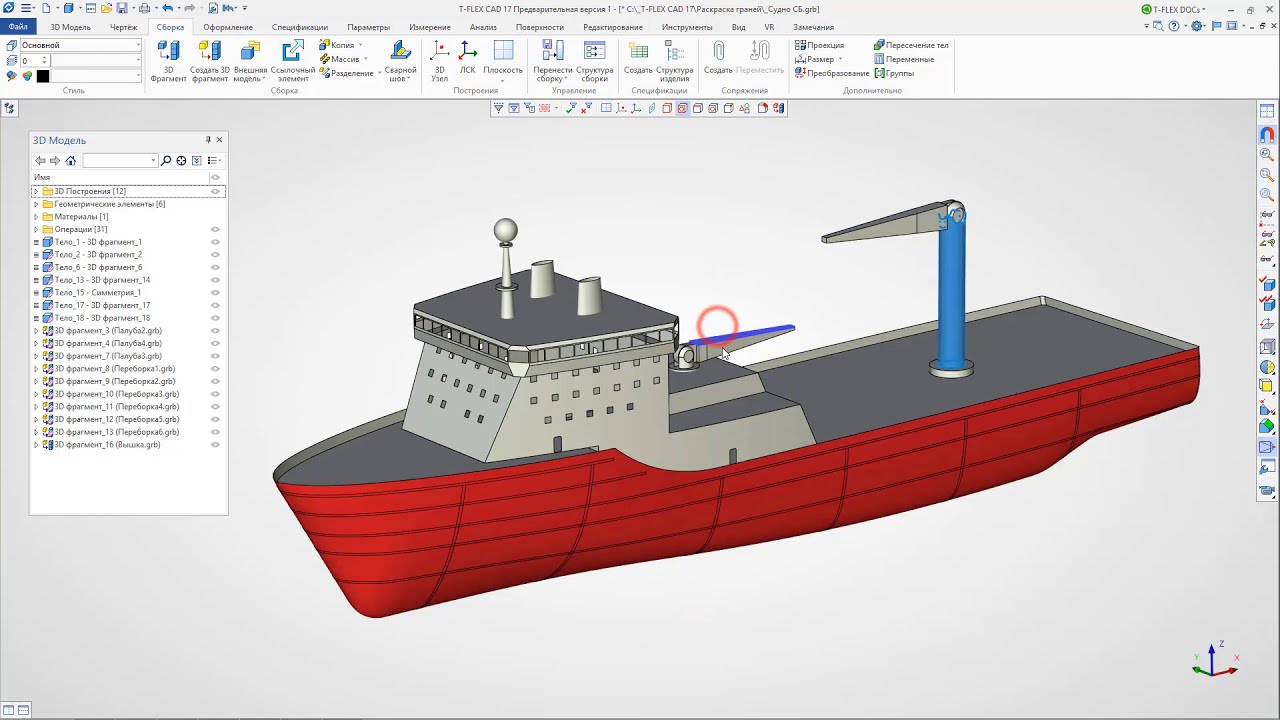Viewport: 1280px width, 720px height.
Task: Click the Преобразование command
Action: tap(832, 73)
